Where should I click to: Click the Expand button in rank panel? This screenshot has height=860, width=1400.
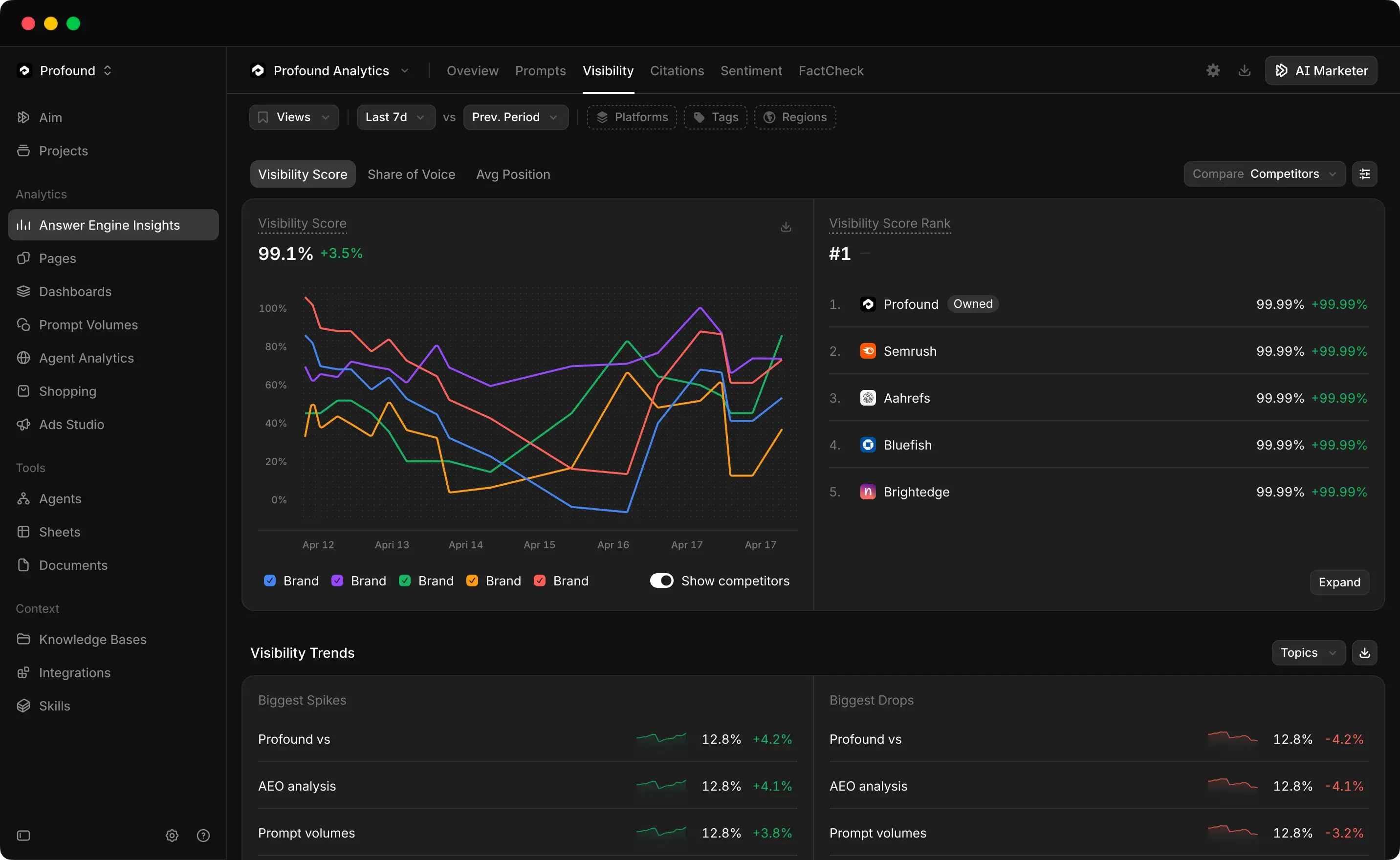tap(1340, 582)
